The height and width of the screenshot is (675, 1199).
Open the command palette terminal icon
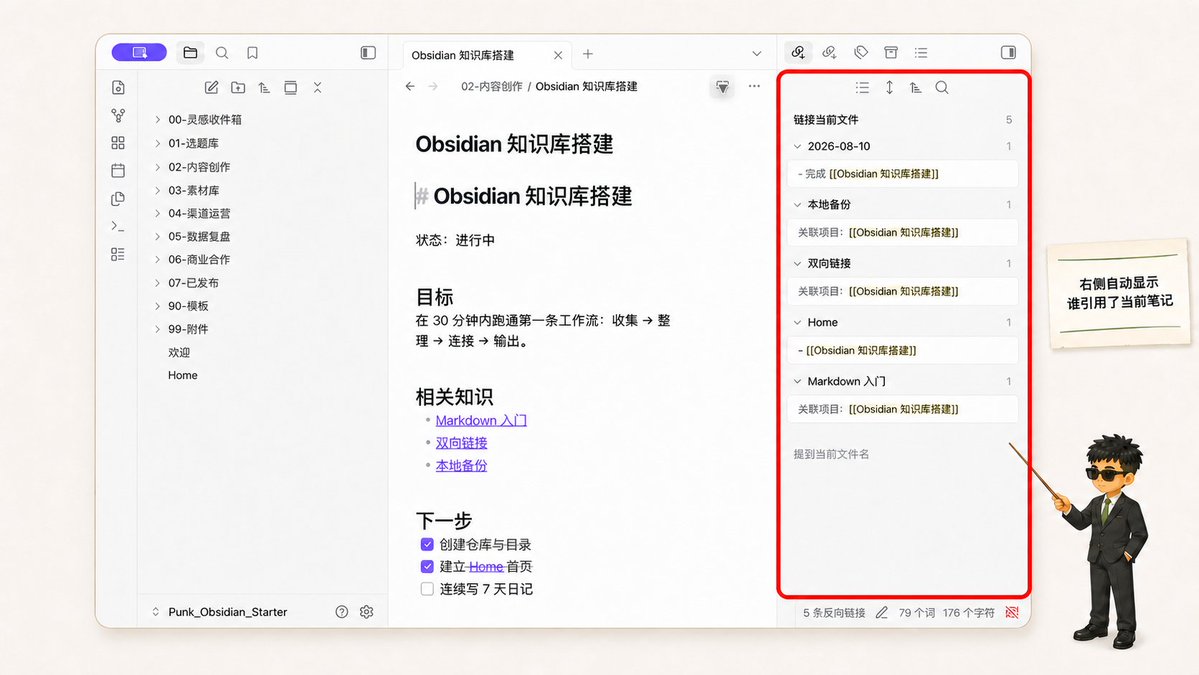(x=118, y=226)
